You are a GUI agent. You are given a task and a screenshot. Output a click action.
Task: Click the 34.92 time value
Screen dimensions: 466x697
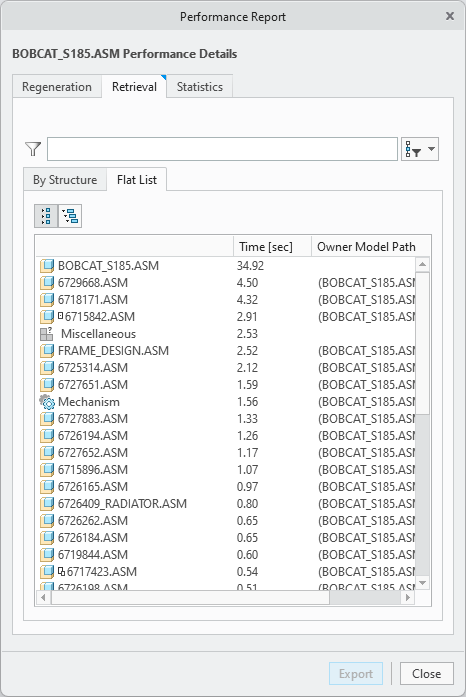point(250,266)
